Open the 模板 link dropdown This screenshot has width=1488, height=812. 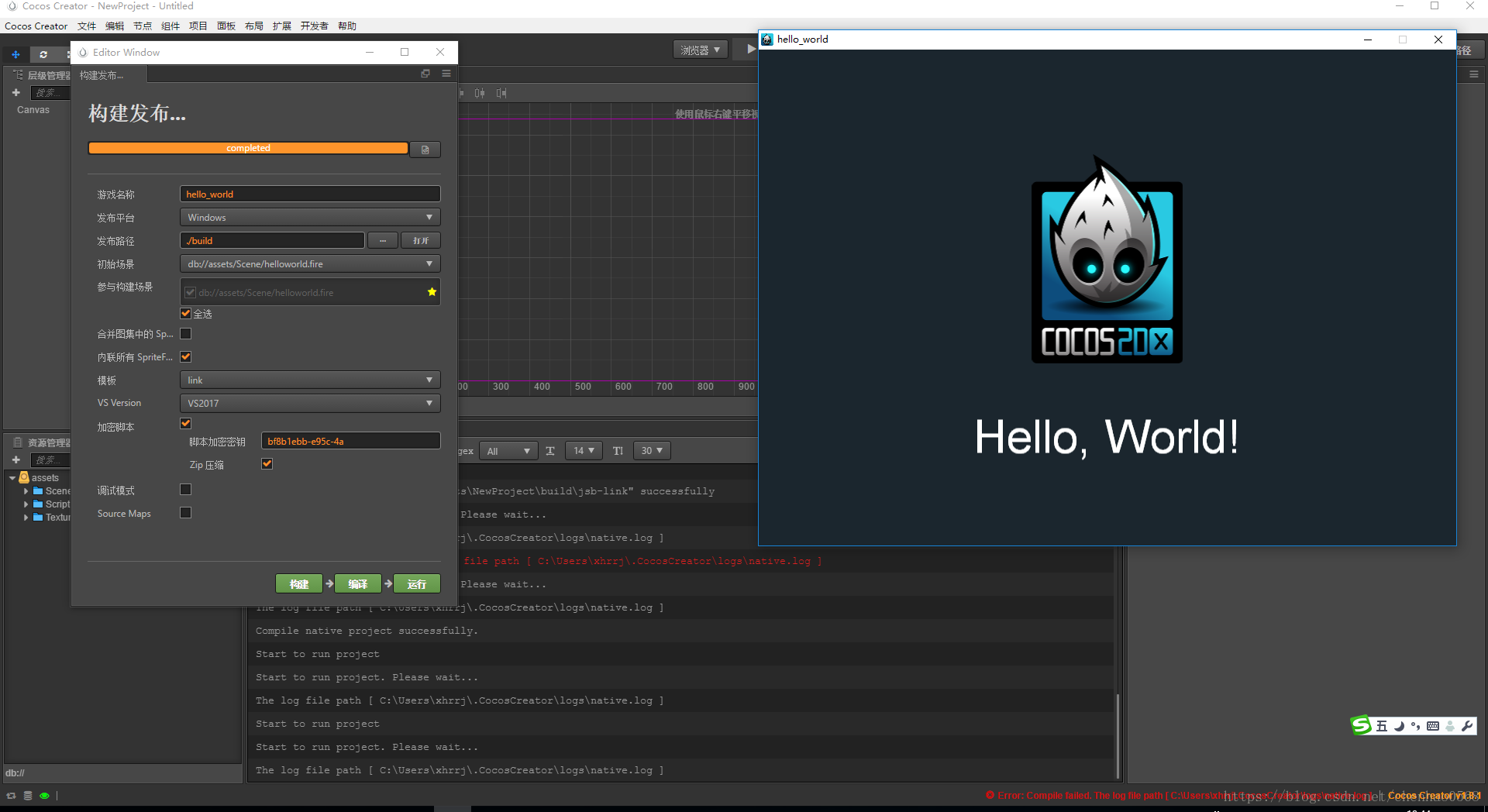click(x=310, y=380)
